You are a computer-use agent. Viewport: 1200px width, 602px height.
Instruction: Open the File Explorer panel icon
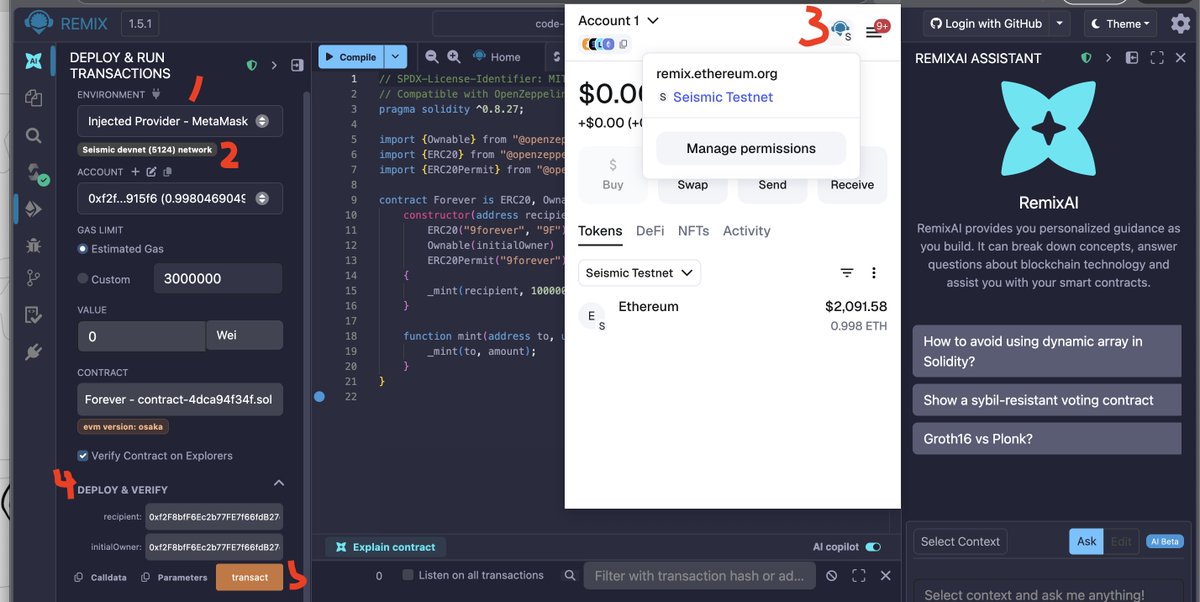coord(34,96)
